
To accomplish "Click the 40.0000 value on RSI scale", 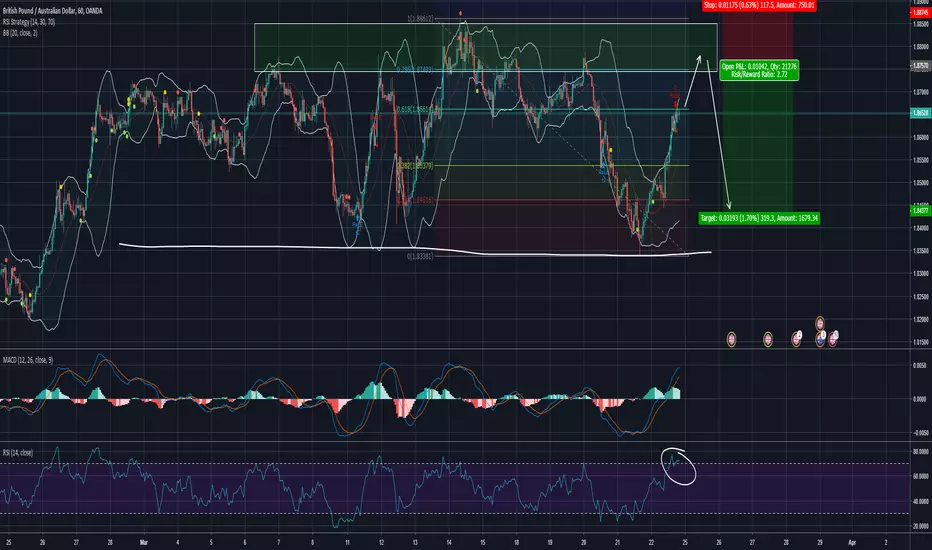I will (920, 501).
